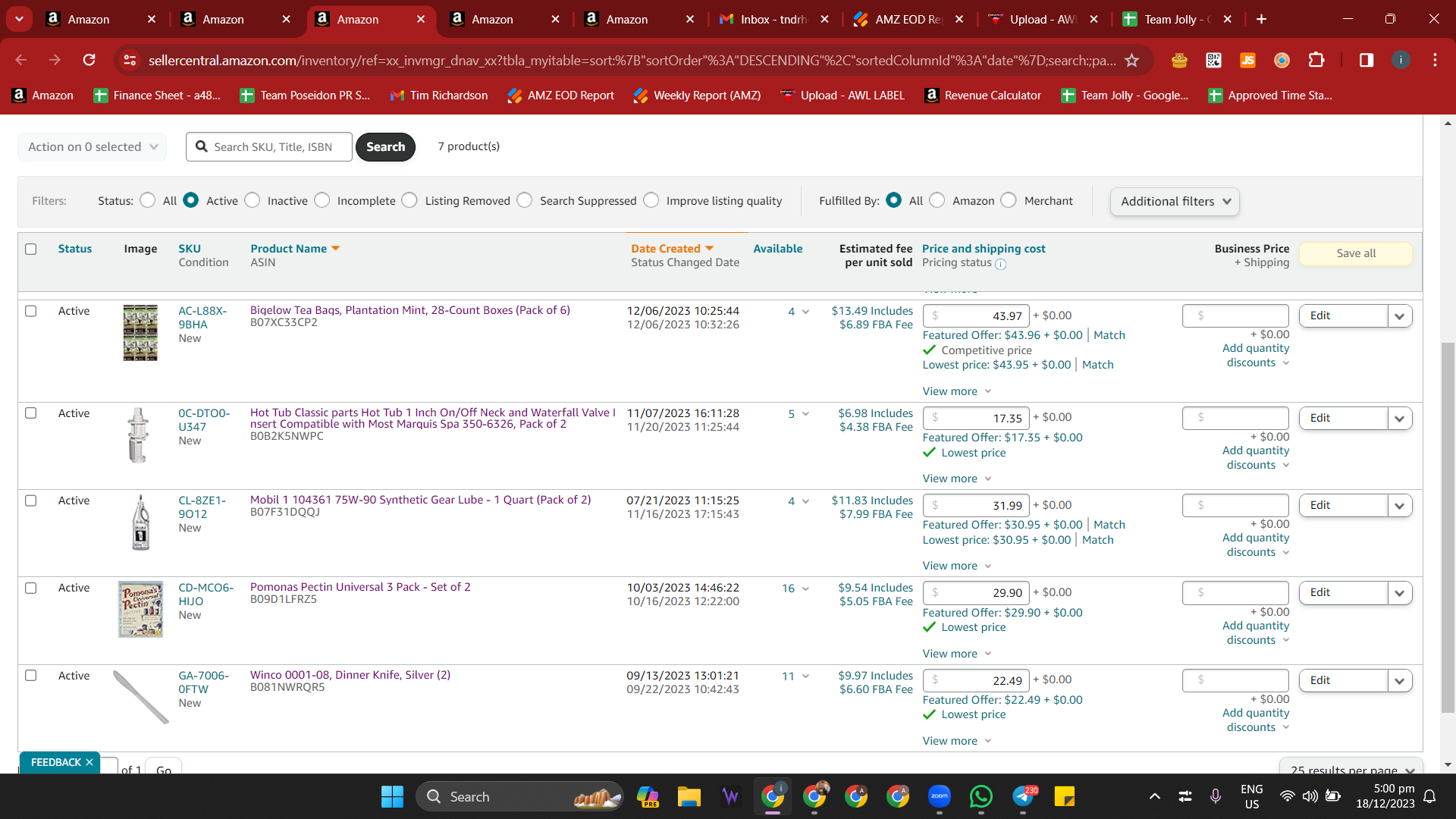
Task: Reload the Seller Central page
Action: pos(89,60)
